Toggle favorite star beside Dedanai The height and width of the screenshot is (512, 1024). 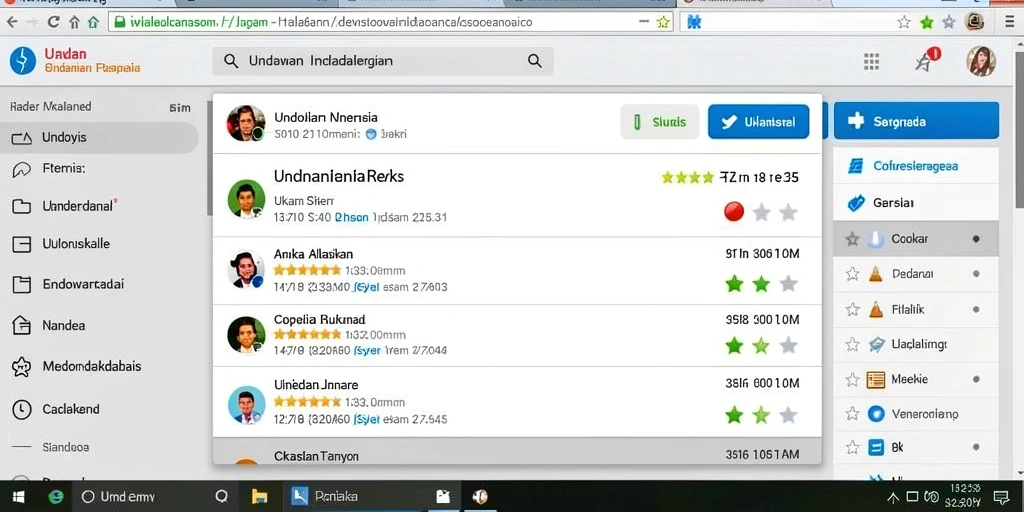tap(852, 274)
